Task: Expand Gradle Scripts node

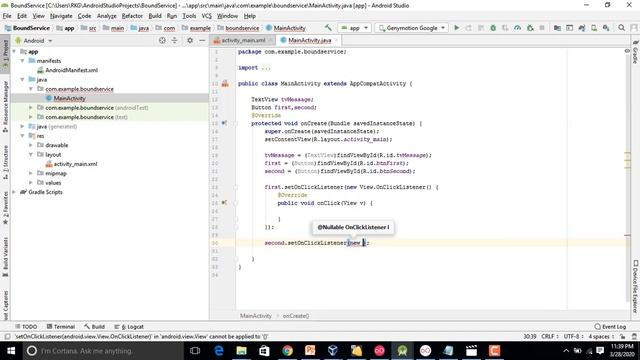Action: [x=14, y=192]
